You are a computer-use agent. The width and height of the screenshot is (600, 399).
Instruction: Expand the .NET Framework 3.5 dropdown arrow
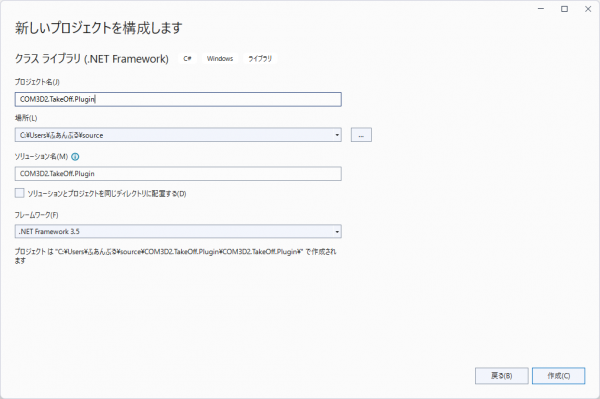[337, 231]
